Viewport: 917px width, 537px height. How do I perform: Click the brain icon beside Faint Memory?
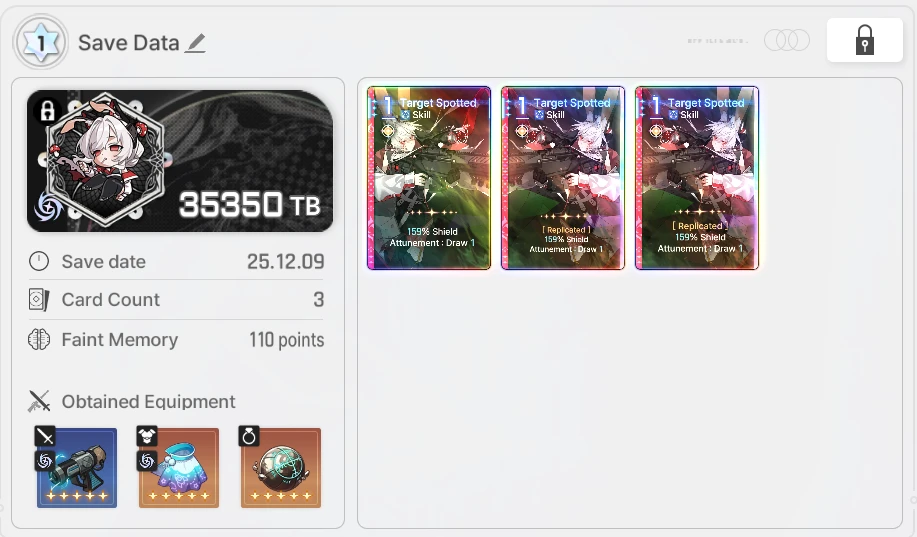click(x=39, y=339)
